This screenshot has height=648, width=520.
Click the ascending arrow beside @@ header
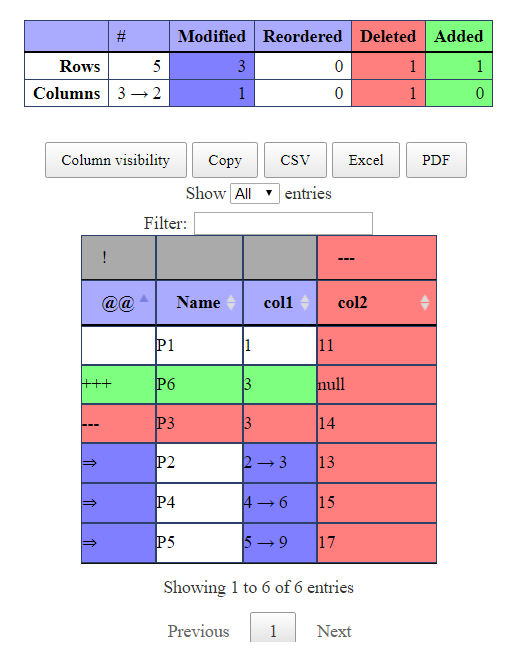pyautogui.click(x=143, y=298)
